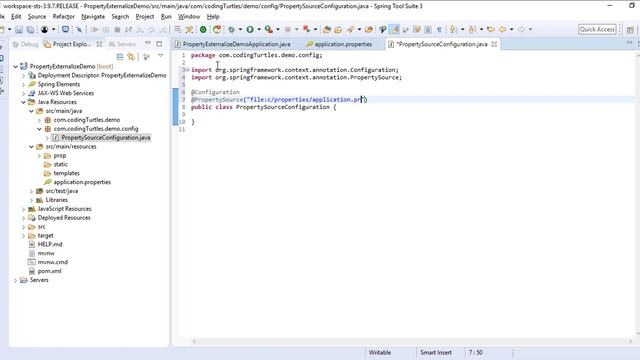Expand the Libraries node
The height and width of the screenshot is (360, 640).
pos(31,200)
